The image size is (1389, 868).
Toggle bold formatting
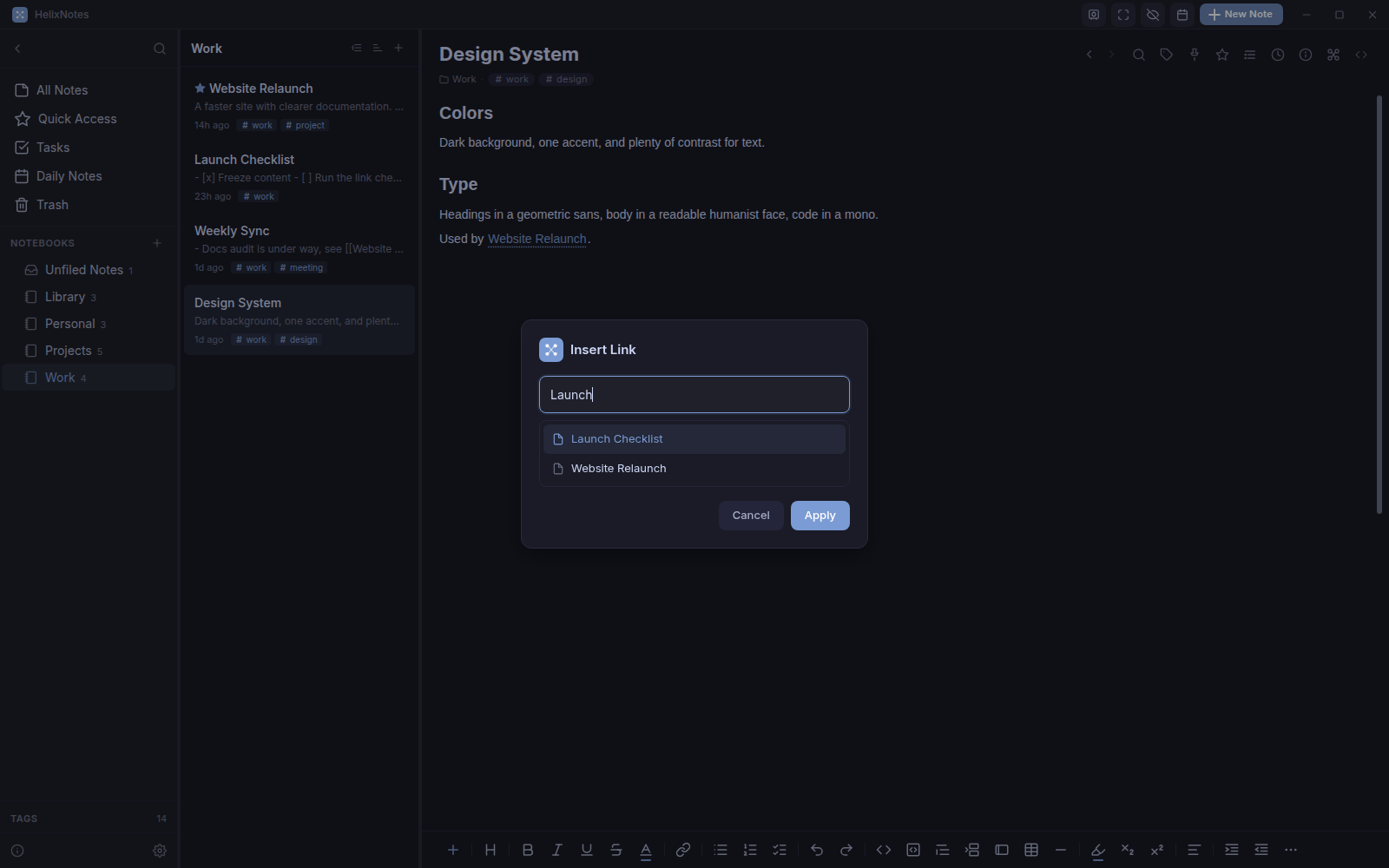(x=528, y=850)
